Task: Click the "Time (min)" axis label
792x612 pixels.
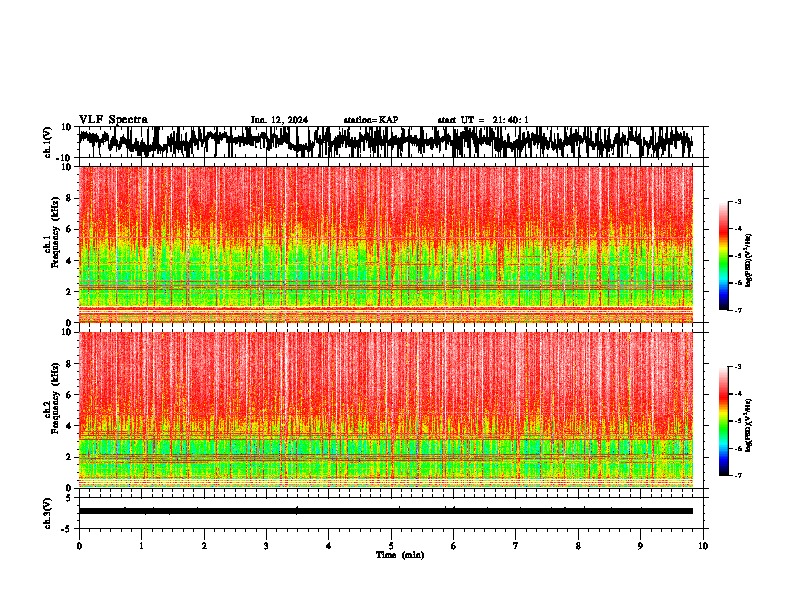Action: [x=400, y=555]
